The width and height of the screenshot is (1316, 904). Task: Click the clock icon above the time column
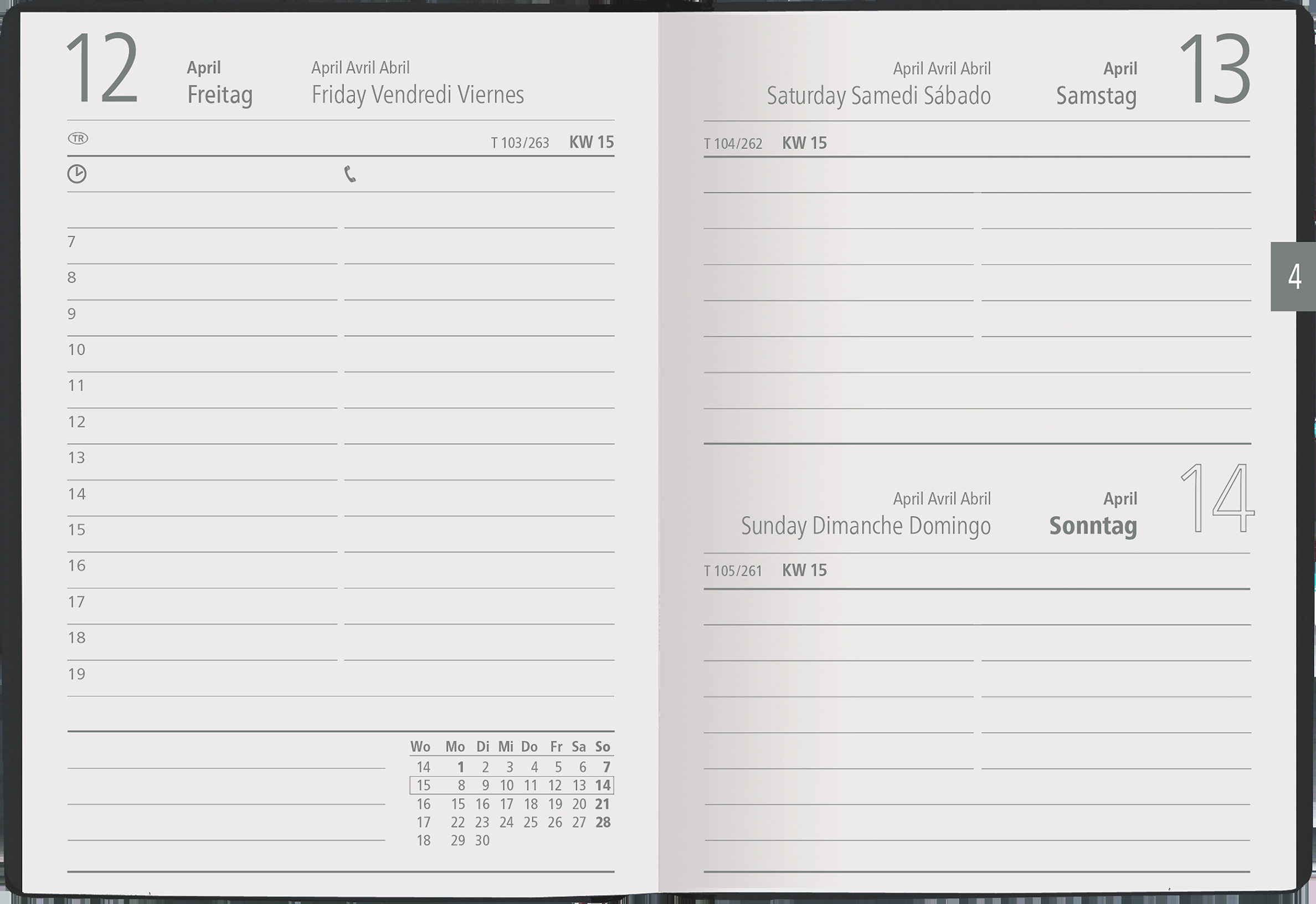pyautogui.click(x=77, y=174)
